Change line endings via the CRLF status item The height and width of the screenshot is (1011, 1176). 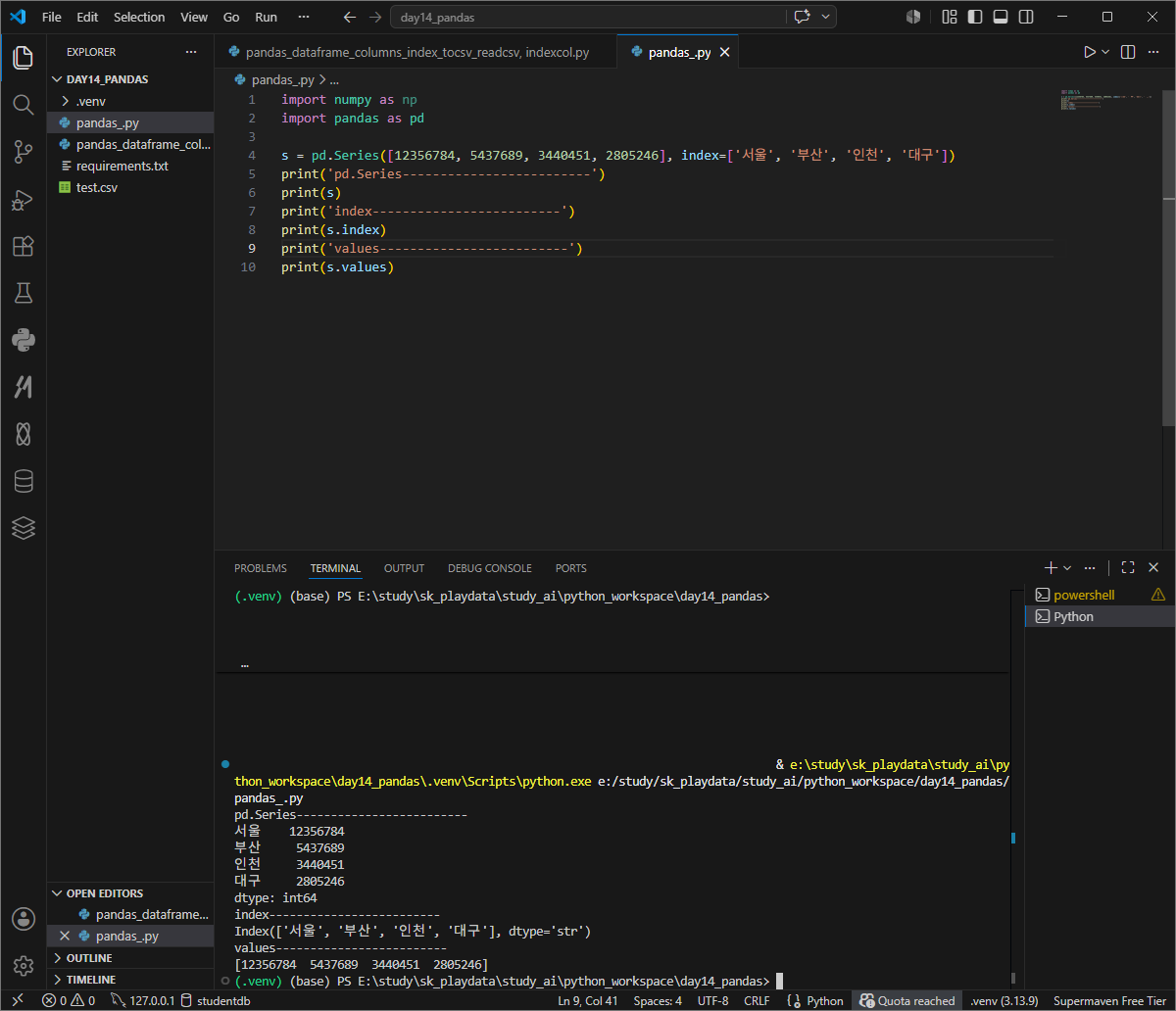pos(757,1000)
